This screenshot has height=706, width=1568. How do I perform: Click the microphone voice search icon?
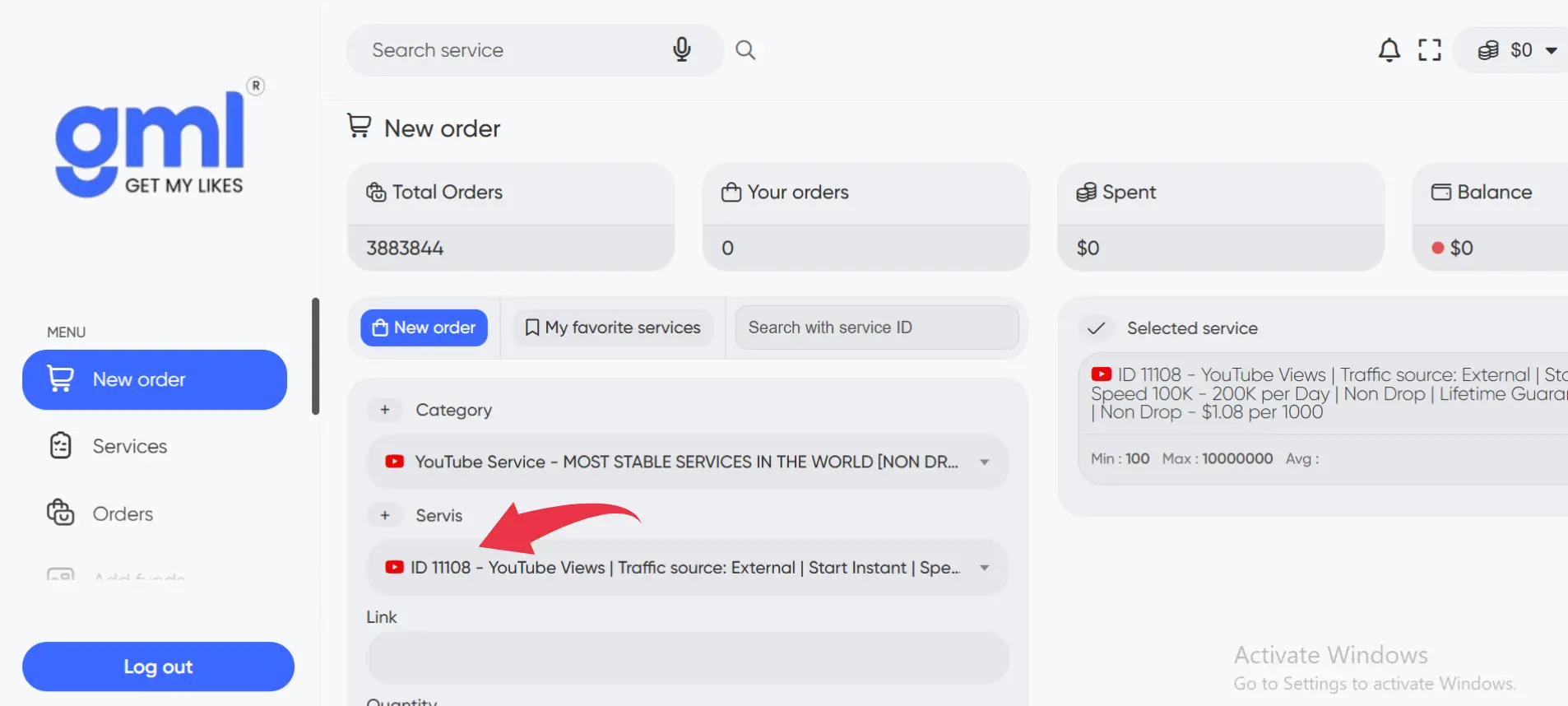(x=681, y=49)
